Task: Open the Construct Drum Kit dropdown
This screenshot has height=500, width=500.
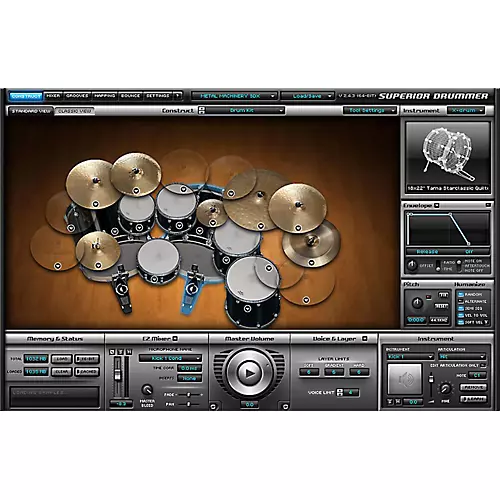Action: tap(245, 110)
